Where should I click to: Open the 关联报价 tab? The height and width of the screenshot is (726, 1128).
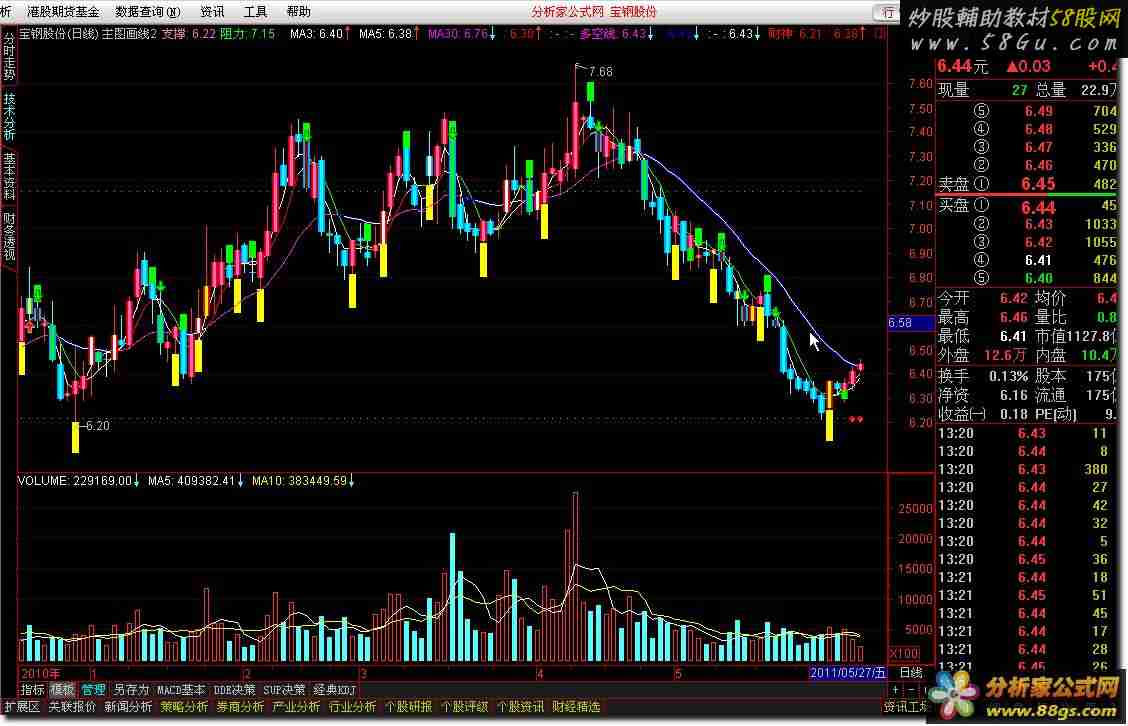point(71,707)
